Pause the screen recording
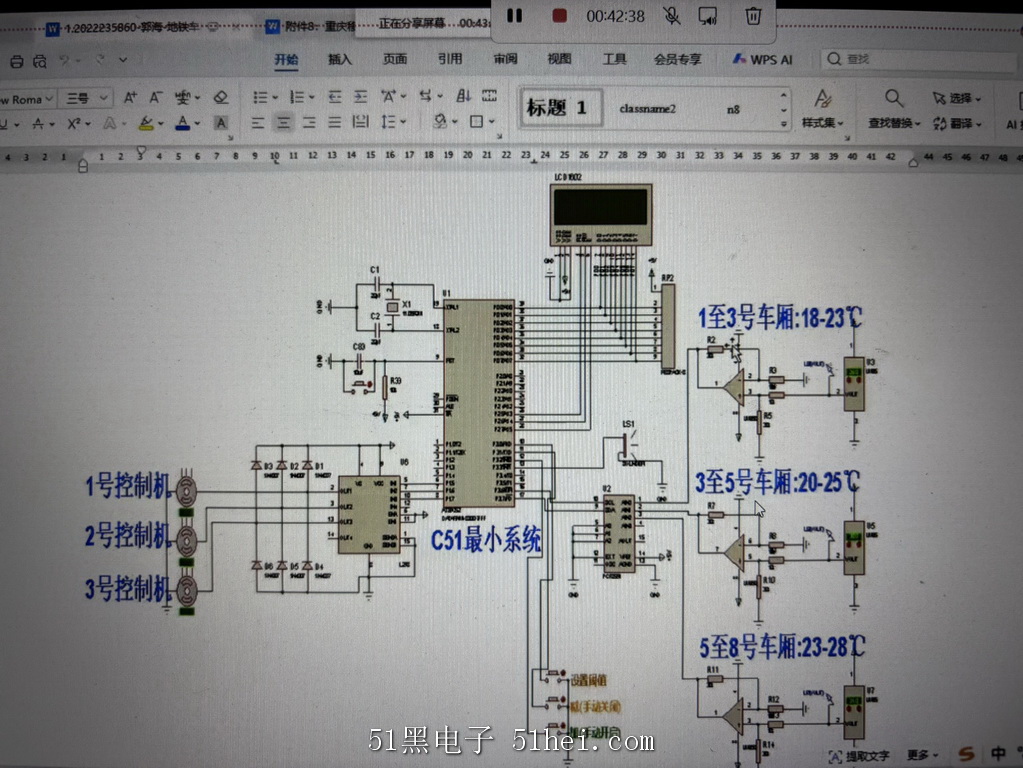1023x768 pixels. [x=514, y=16]
